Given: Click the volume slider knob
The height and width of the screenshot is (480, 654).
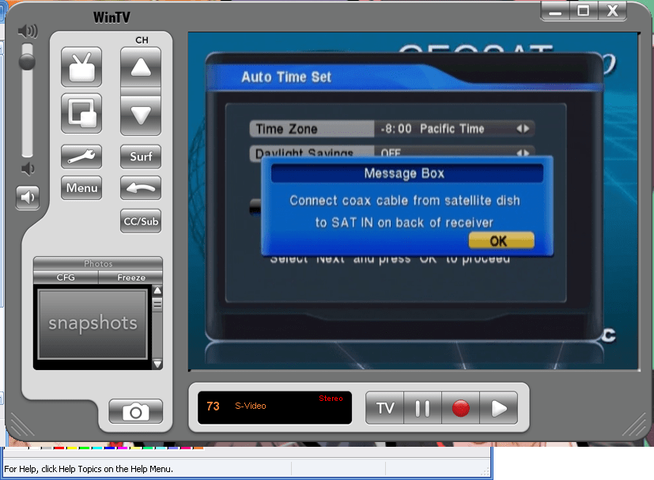Looking at the screenshot, I should pos(27,62).
